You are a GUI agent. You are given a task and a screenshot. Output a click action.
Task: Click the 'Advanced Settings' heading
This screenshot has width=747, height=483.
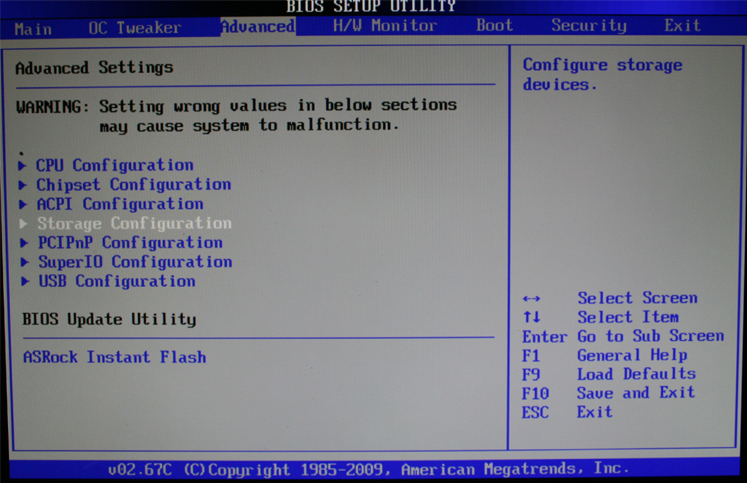tap(94, 68)
